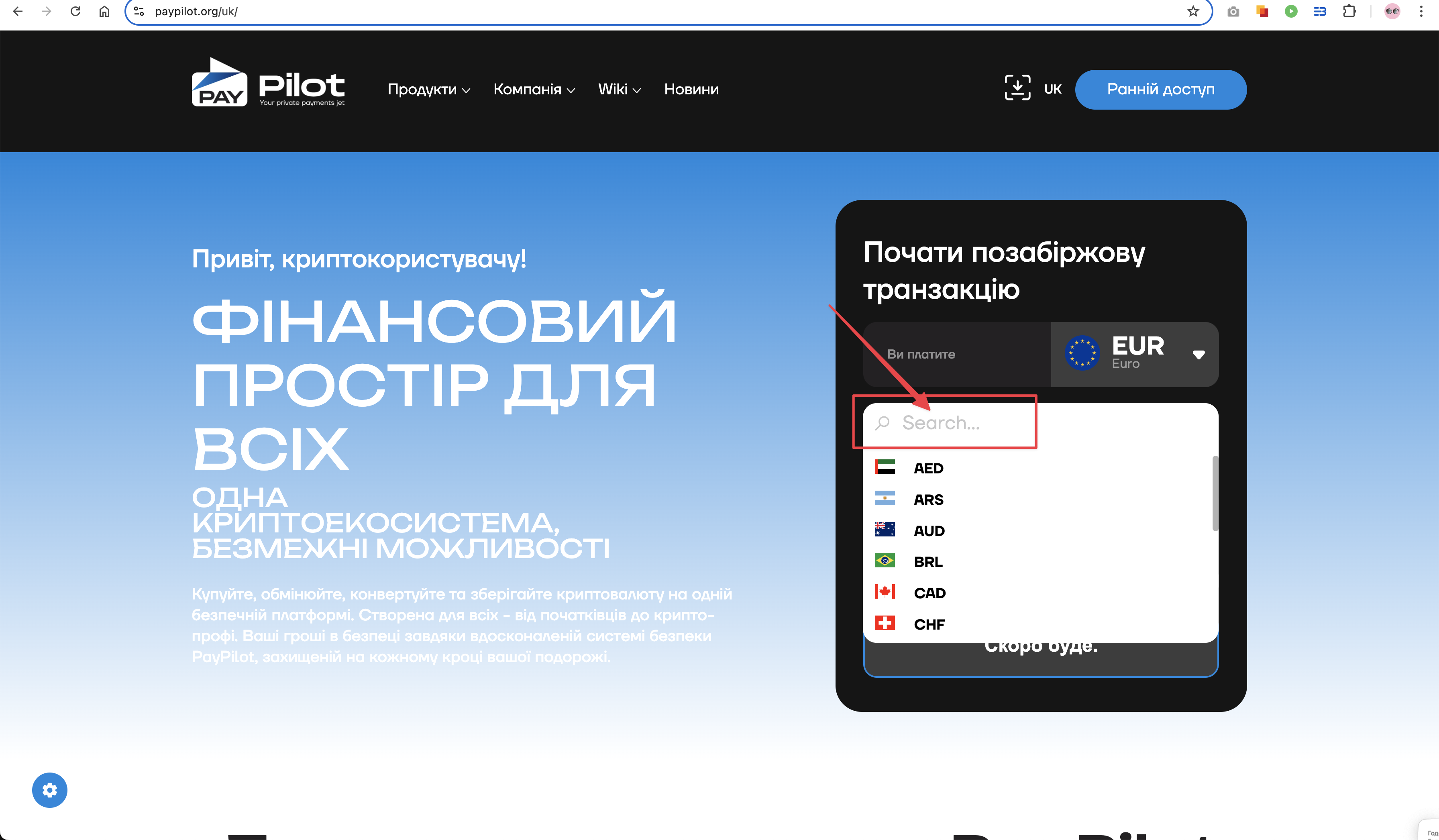Open browser extensions puzzle icon
The height and width of the screenshot is (840, 1439).
[1349, 11]
